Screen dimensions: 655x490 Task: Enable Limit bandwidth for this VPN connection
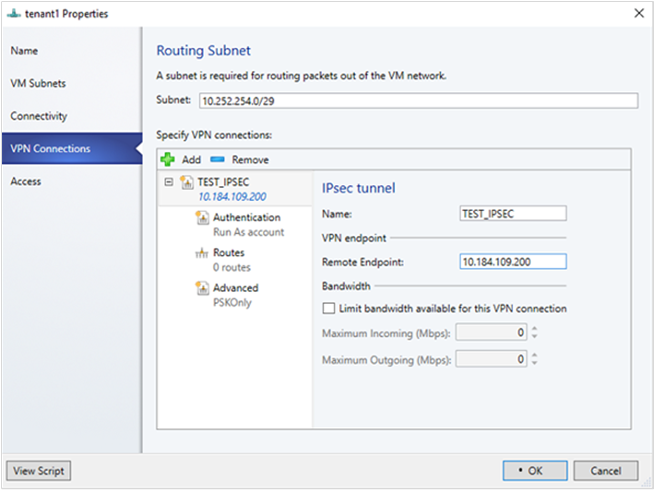coord(329,308)
